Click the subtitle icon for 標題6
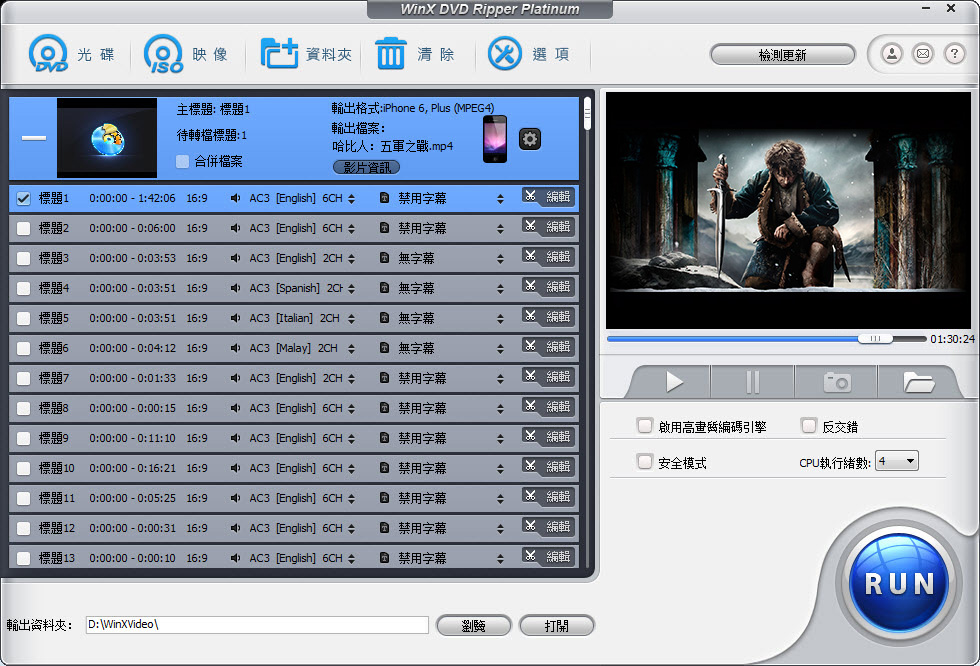The width and height of the screenshot is (980, 666). (x=384, y=348)
